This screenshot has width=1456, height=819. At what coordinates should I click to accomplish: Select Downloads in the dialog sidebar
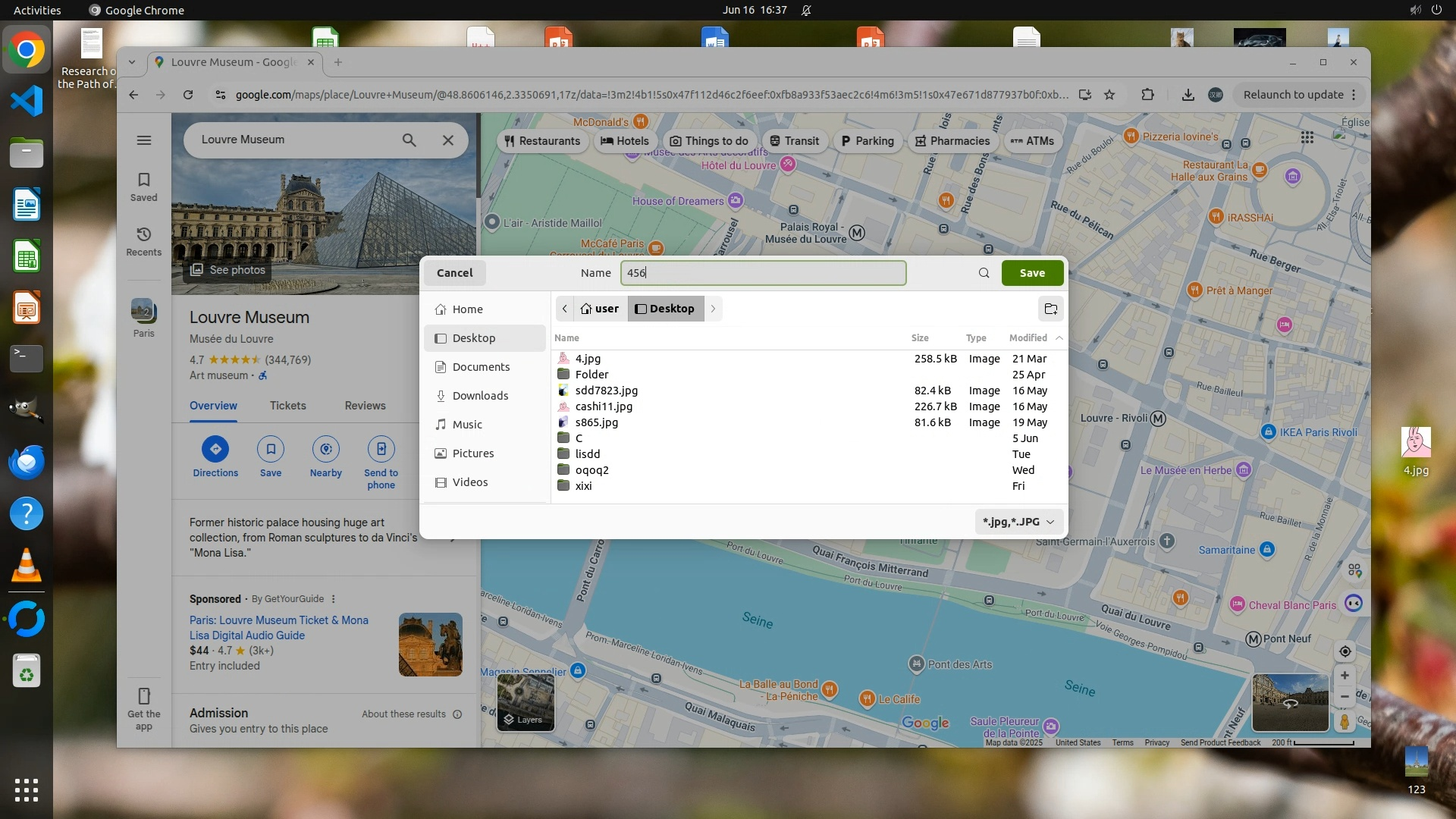tap(480, 396)
